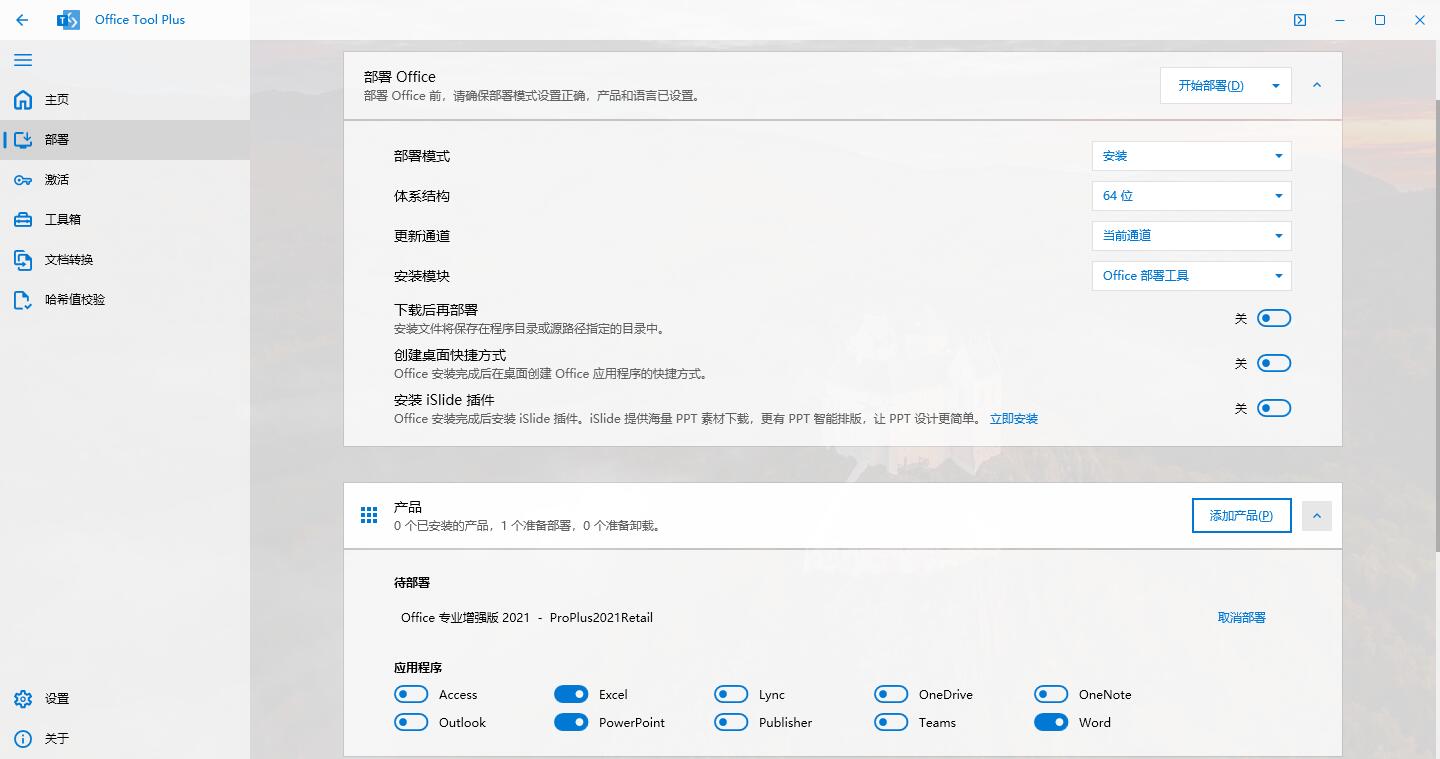Open the 更新通道 dropdown showing 当前通道
Image resolution: width=1440 pixels, height=759 pixels.
(x=1191, y=236)
